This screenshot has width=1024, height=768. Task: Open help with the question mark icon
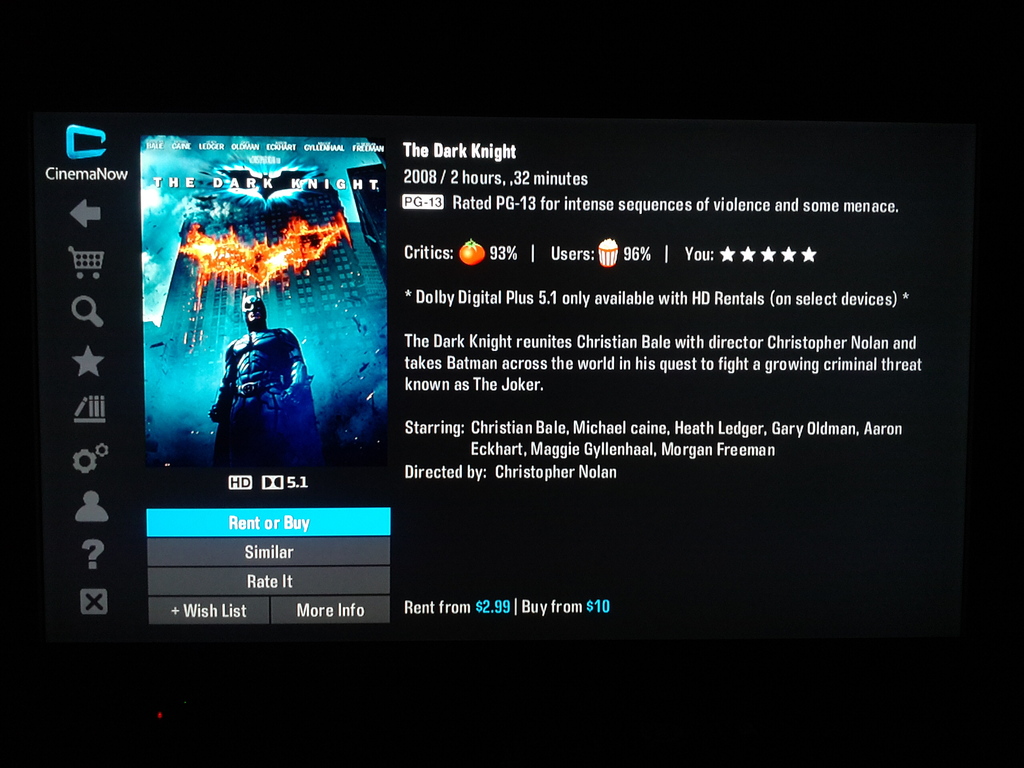click(x=93, y=554)
